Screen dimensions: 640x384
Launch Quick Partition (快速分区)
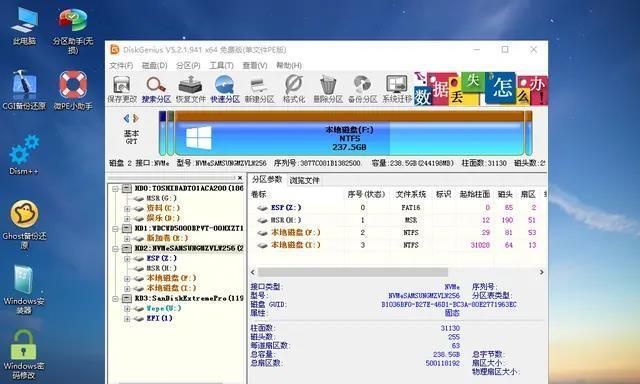pyautogui.click(x=224, y=89)
